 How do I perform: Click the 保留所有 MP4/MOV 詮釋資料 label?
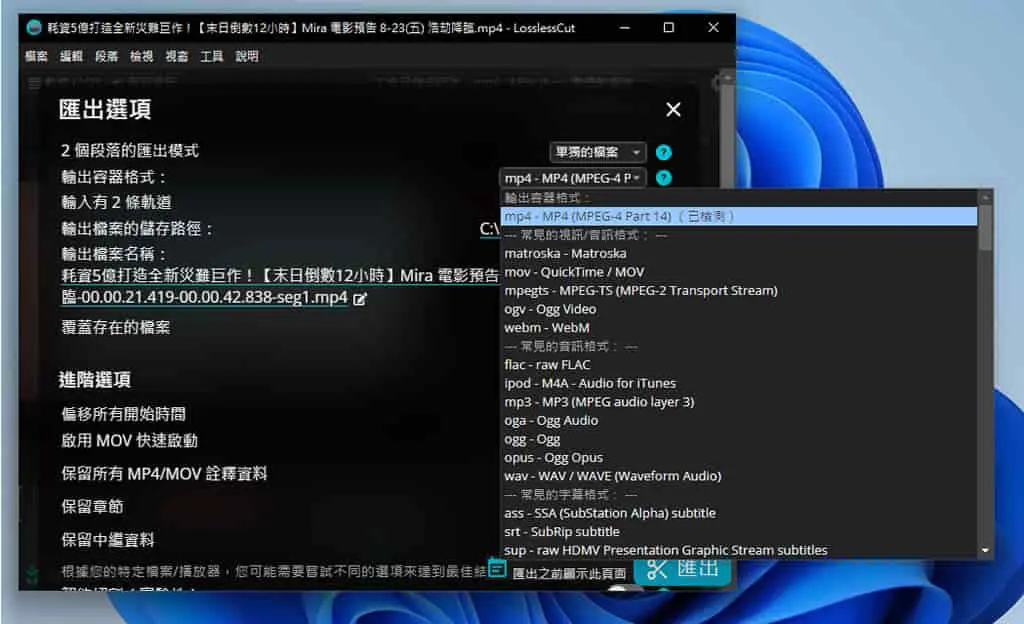coord(164,474)
